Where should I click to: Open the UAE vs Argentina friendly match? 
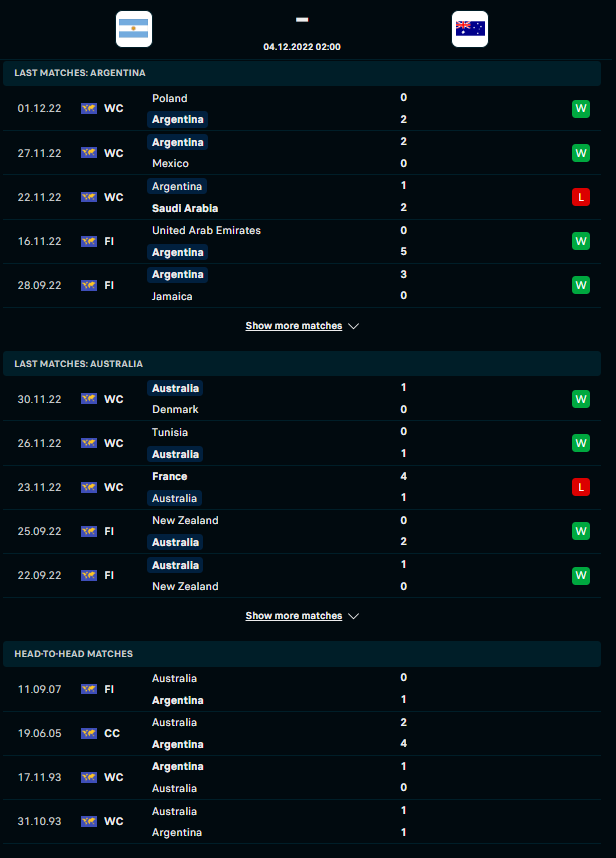coord(300,241)
